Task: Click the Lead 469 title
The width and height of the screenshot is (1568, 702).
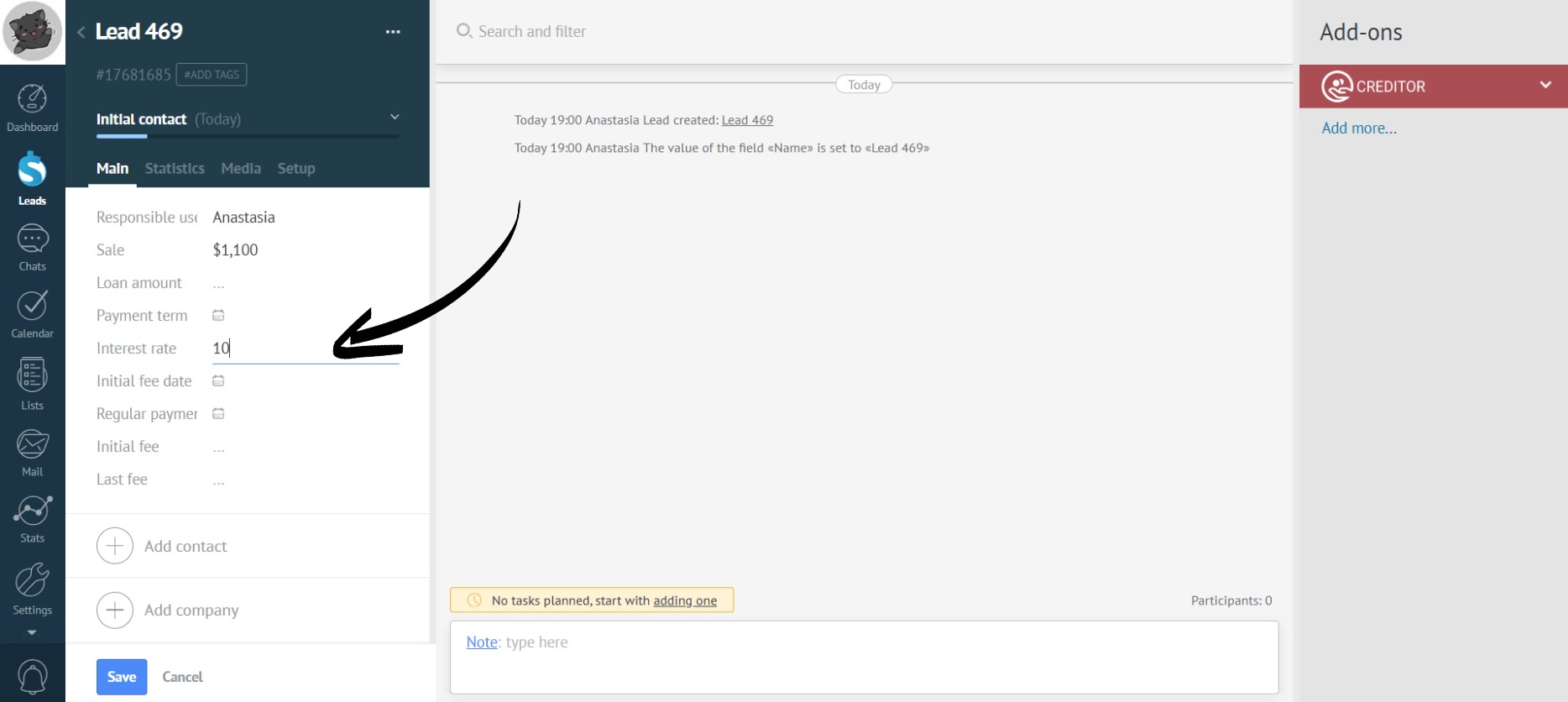Action: (139, 32)
